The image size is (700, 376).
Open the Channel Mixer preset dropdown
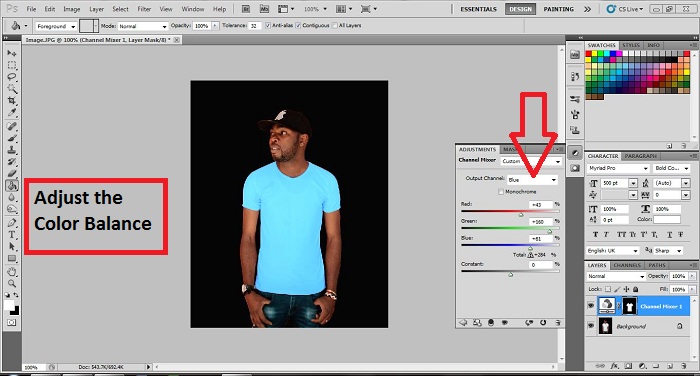click(531, 161)
